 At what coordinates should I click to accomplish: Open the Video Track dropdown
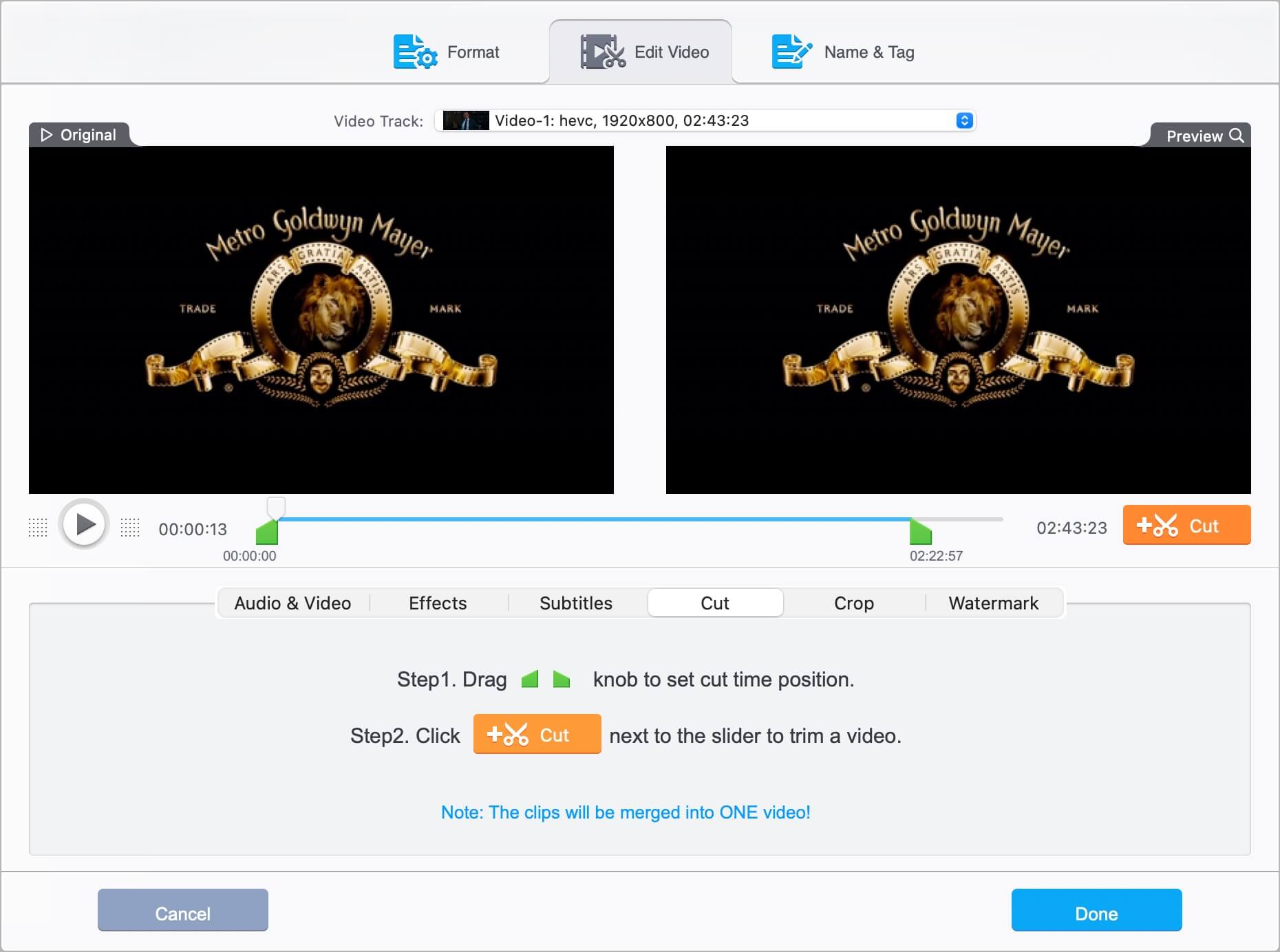[x=705, y=121]
